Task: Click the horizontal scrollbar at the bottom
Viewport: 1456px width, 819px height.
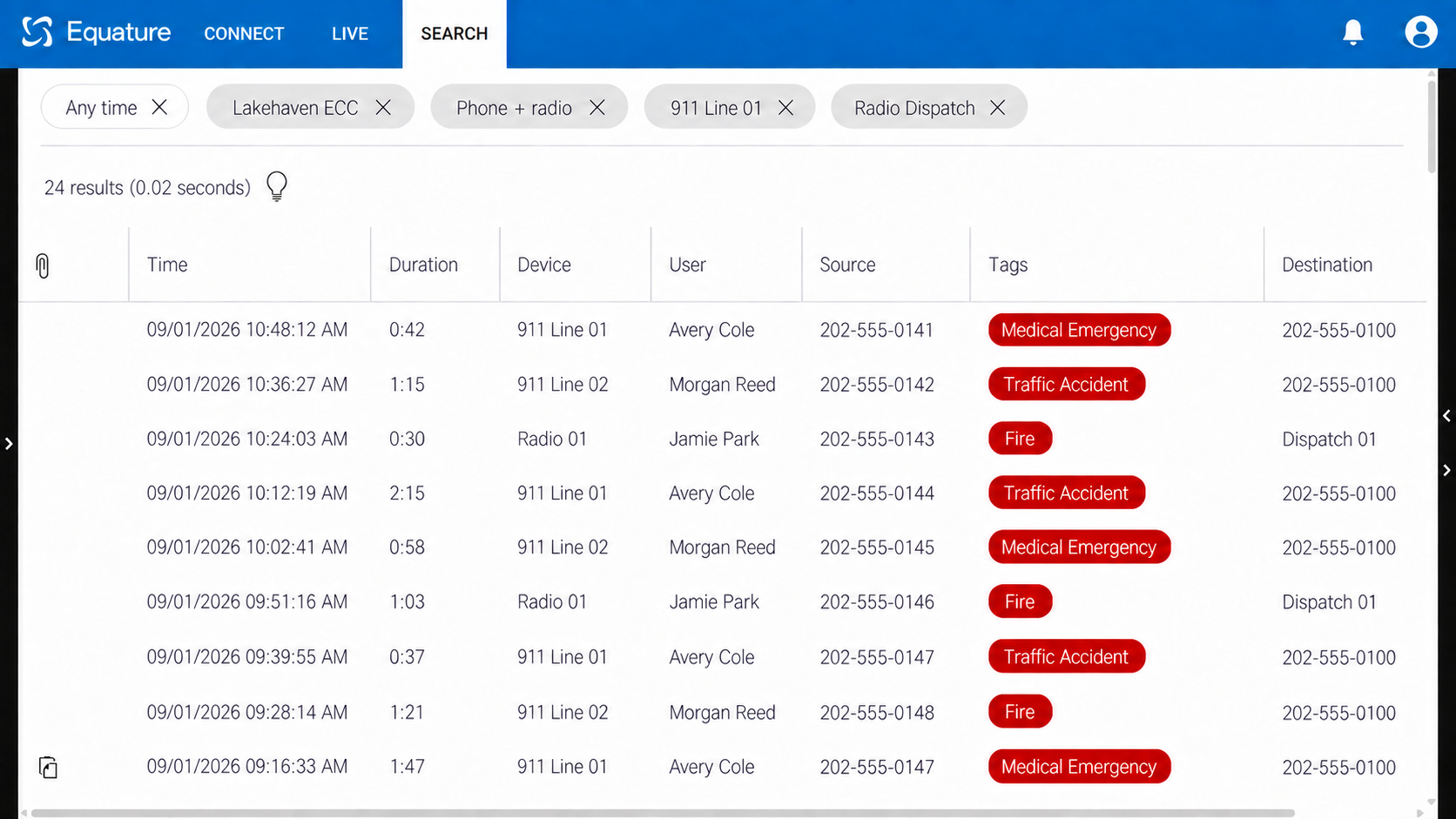Action: coord(662,813)
